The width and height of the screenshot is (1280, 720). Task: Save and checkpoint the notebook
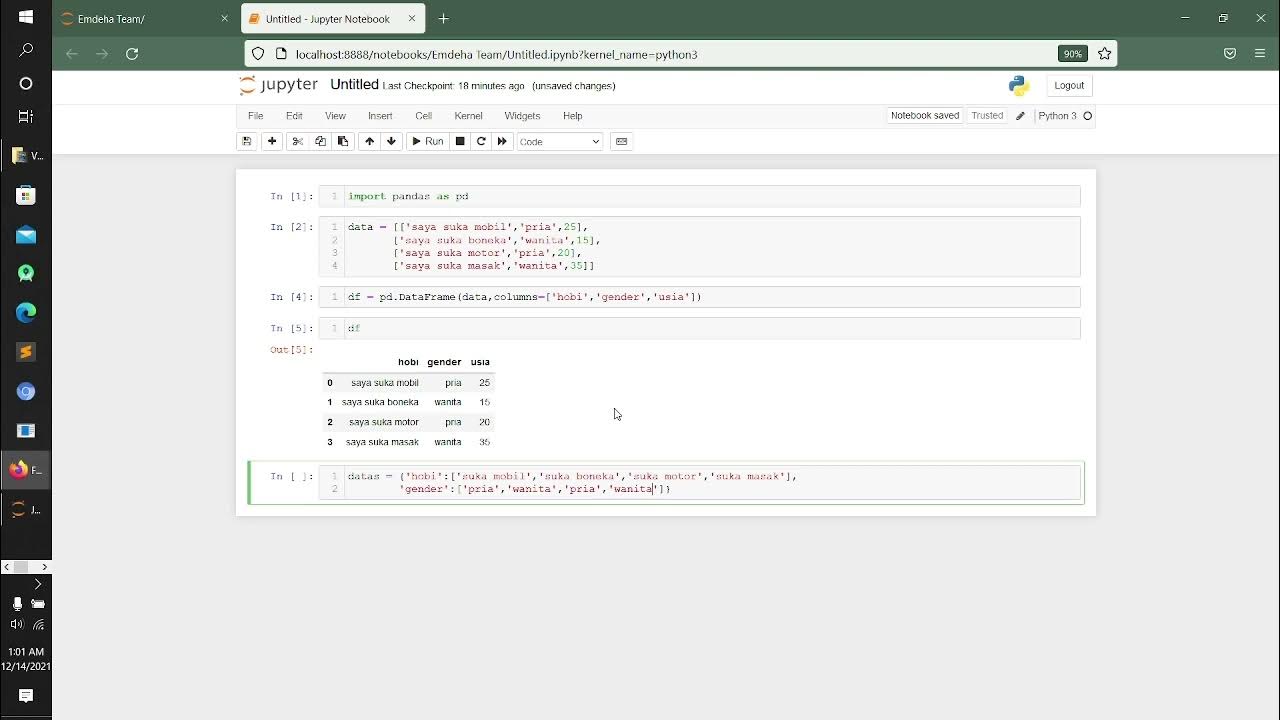[246, 141]
